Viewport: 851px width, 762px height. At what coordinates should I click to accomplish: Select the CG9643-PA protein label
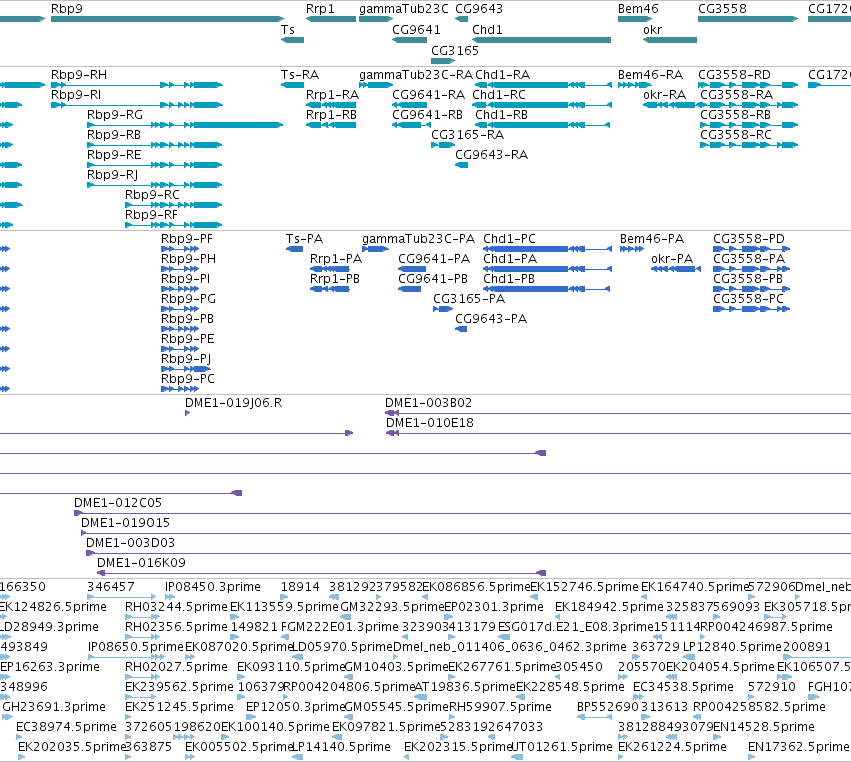point(491,318)
